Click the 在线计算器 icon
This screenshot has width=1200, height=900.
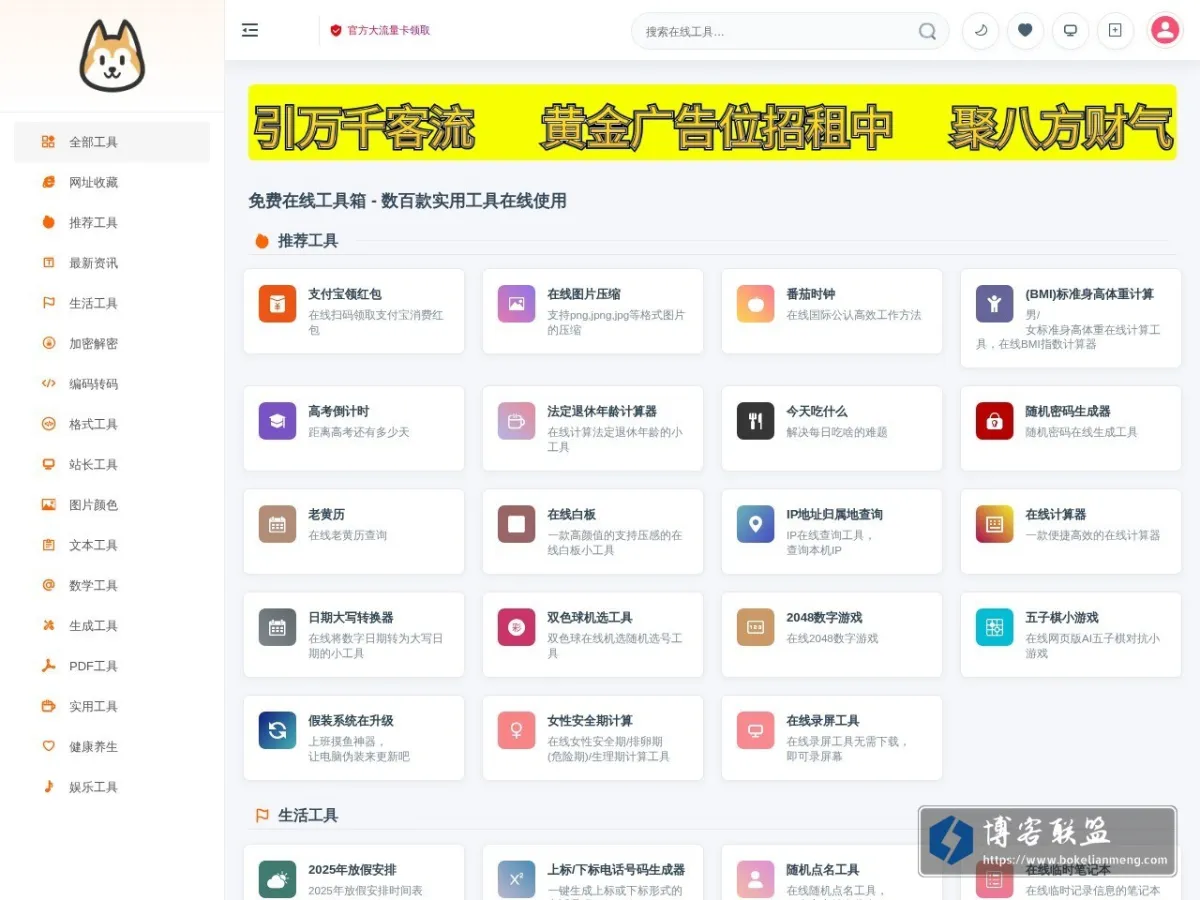click(x=994, y=524)
